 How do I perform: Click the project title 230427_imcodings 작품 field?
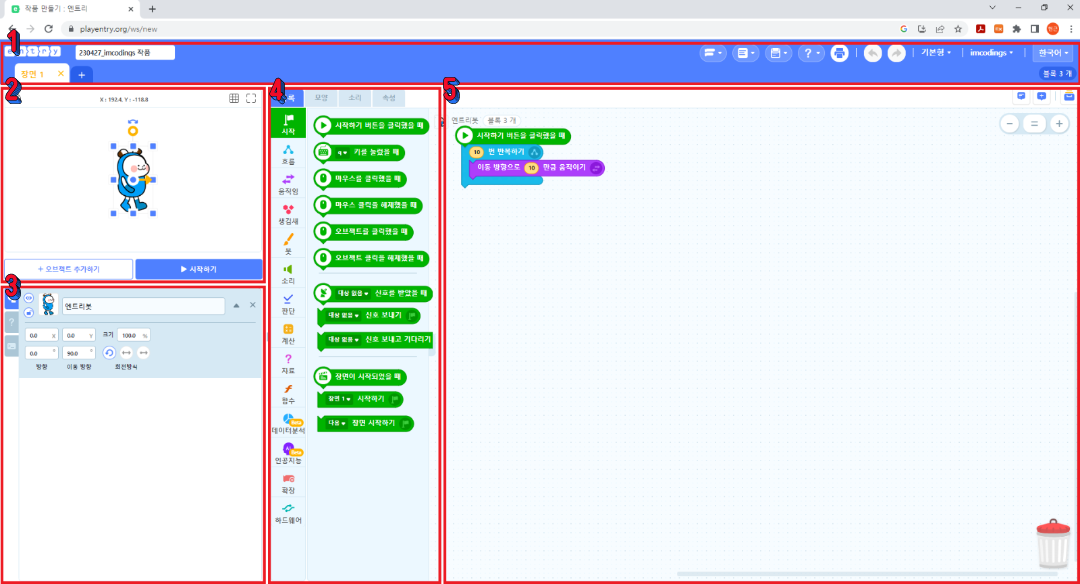(x=125, y=52)
